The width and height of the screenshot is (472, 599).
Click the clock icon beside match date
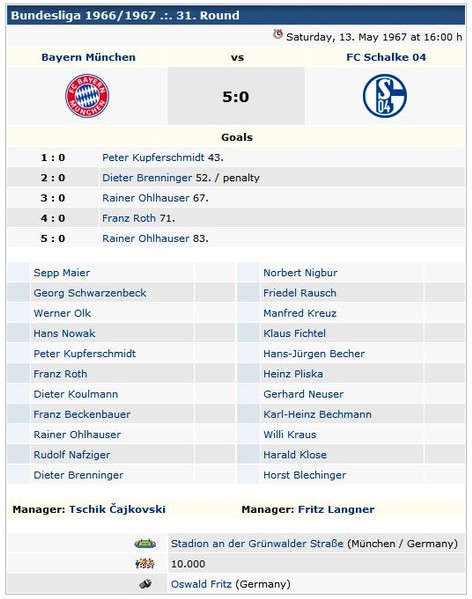[278, 35]
